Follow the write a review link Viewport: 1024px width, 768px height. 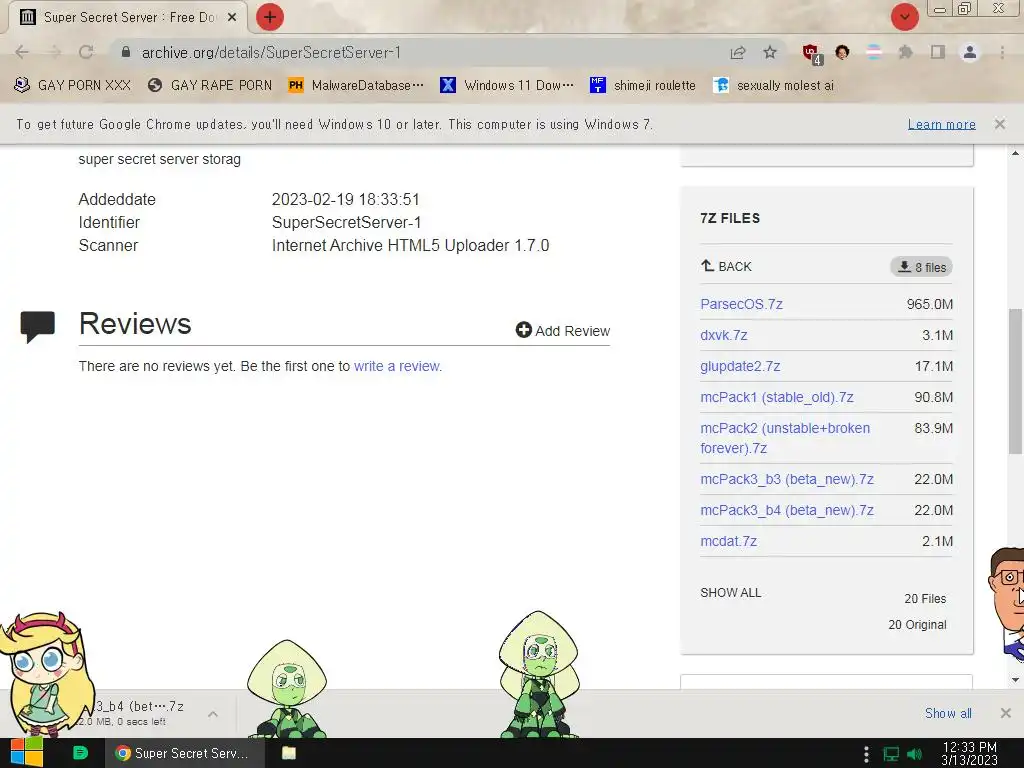tap(397, 366)
